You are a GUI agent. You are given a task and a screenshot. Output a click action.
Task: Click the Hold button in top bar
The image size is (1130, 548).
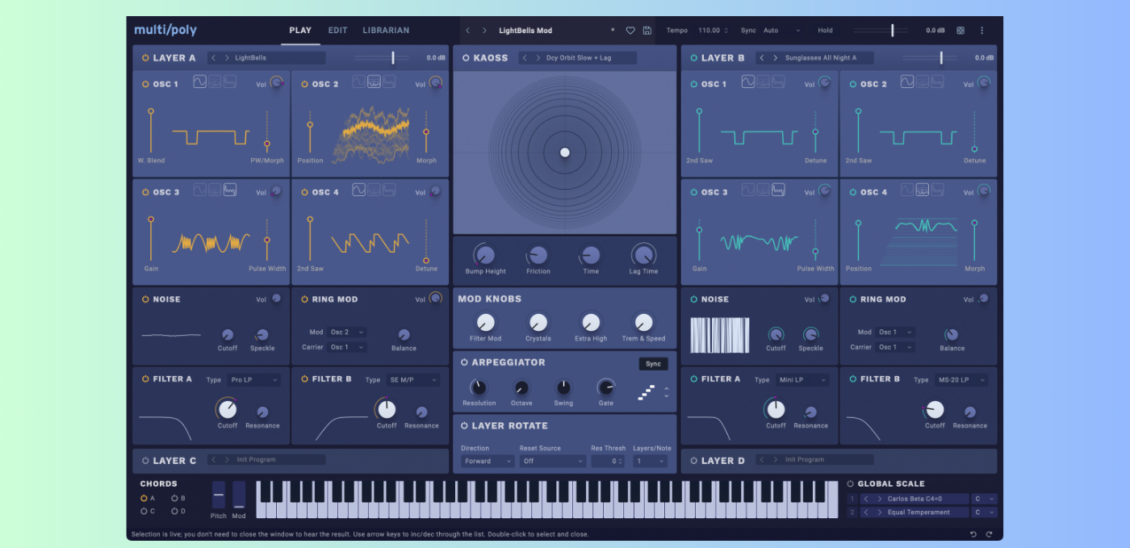pyautogui.click(x=825, y=31)
